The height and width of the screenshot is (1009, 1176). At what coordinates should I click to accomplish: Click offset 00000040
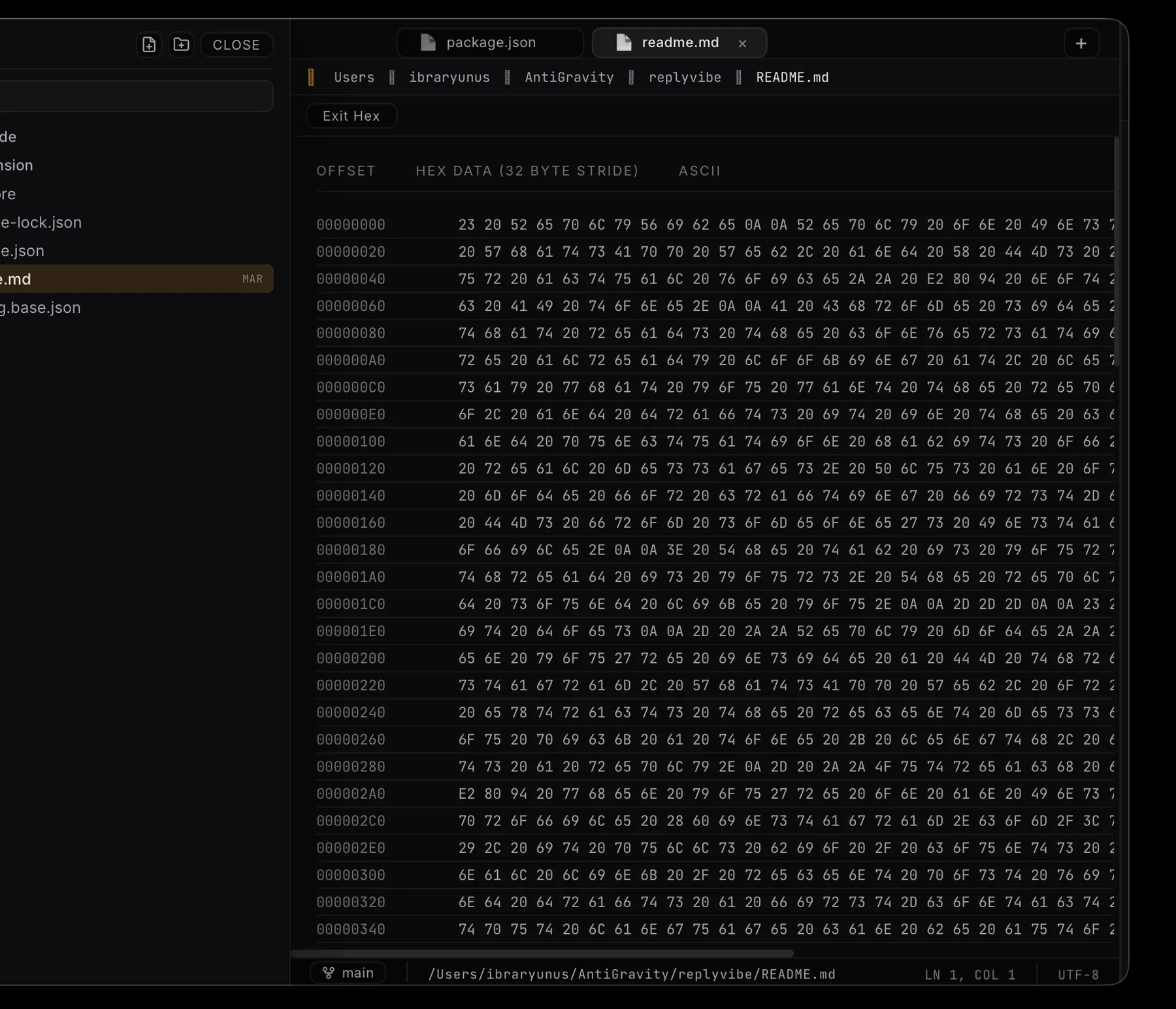[x=351, y=279]
